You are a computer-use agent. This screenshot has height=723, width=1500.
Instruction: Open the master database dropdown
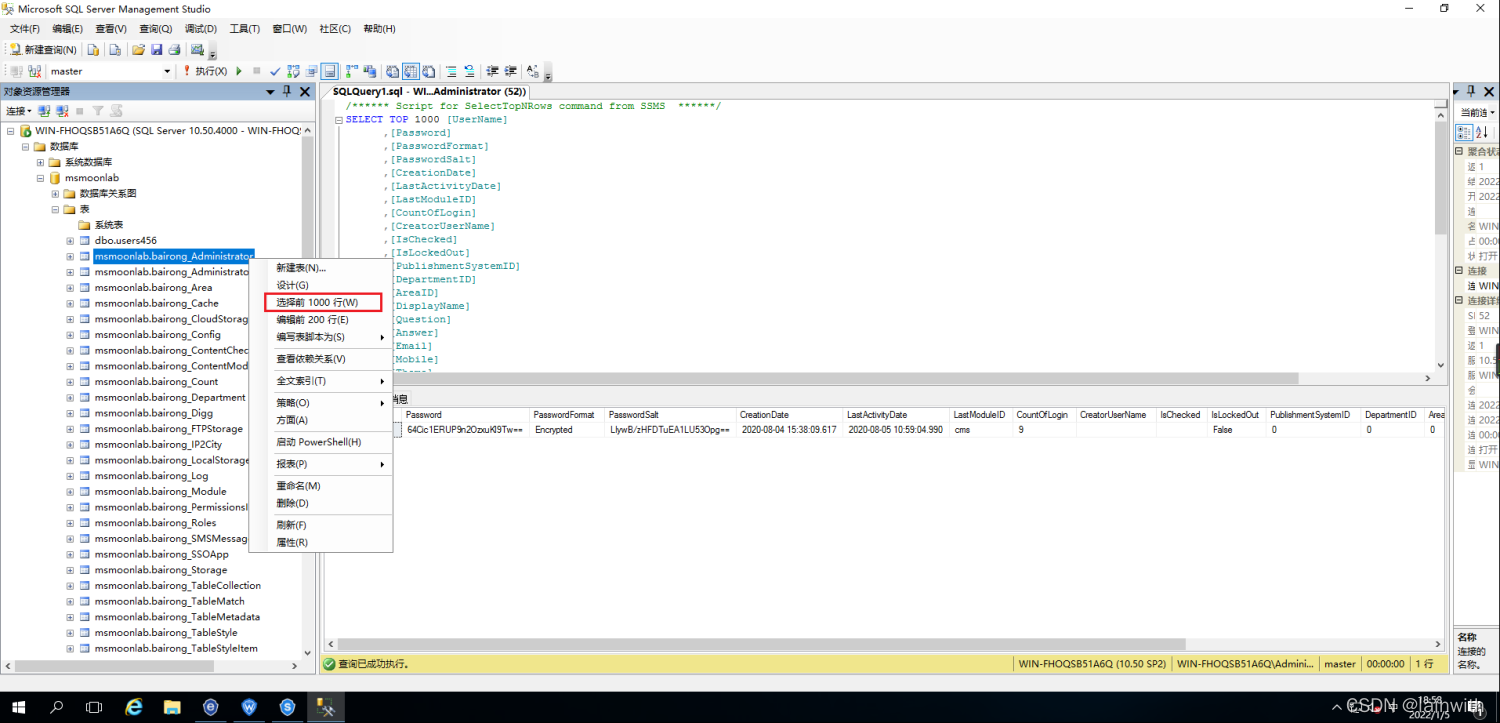click(167, 71)
